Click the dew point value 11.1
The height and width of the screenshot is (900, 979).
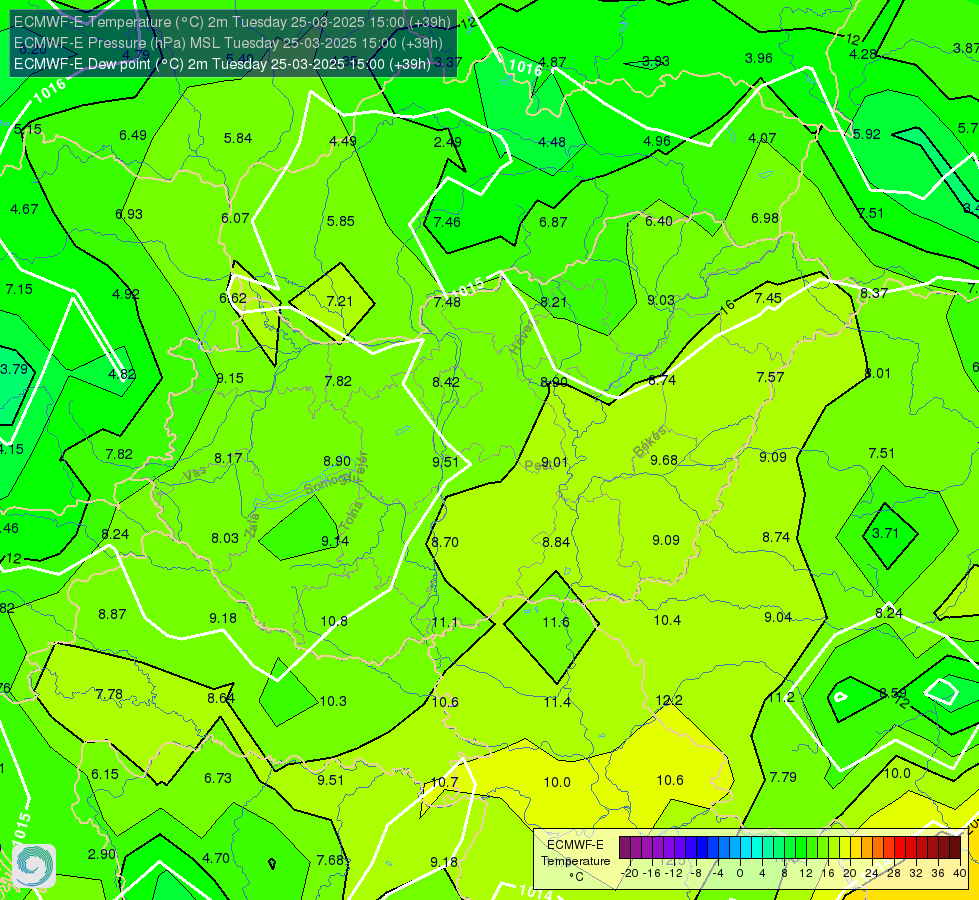(445, 622)
